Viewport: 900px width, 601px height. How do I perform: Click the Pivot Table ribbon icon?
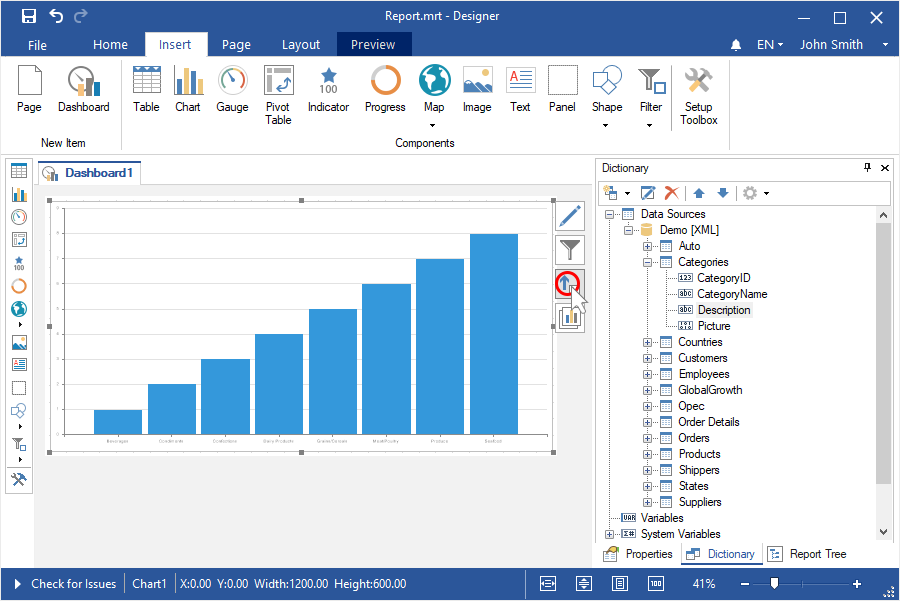coord(278,95)
